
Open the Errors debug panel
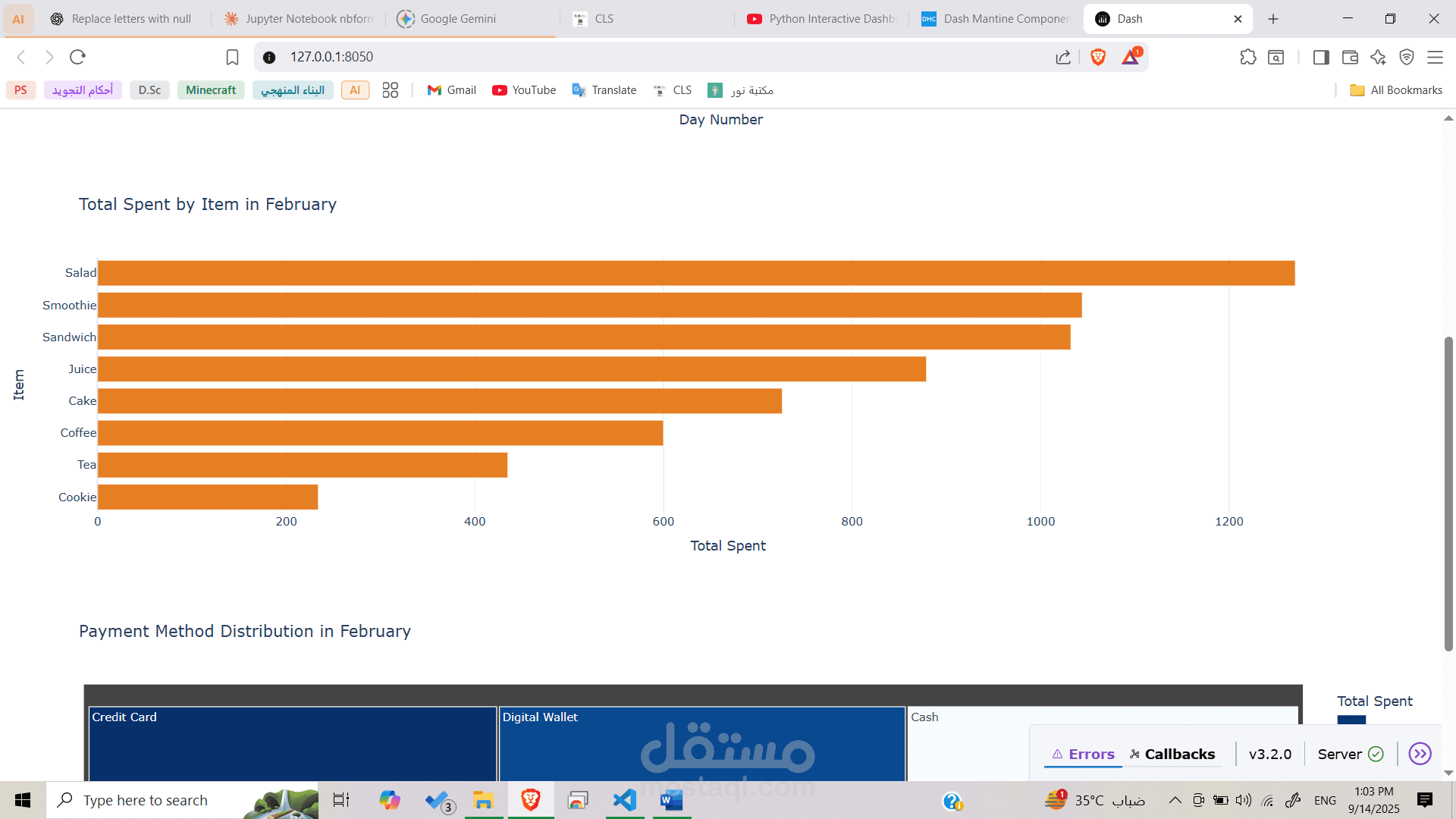coord(1083,754)
